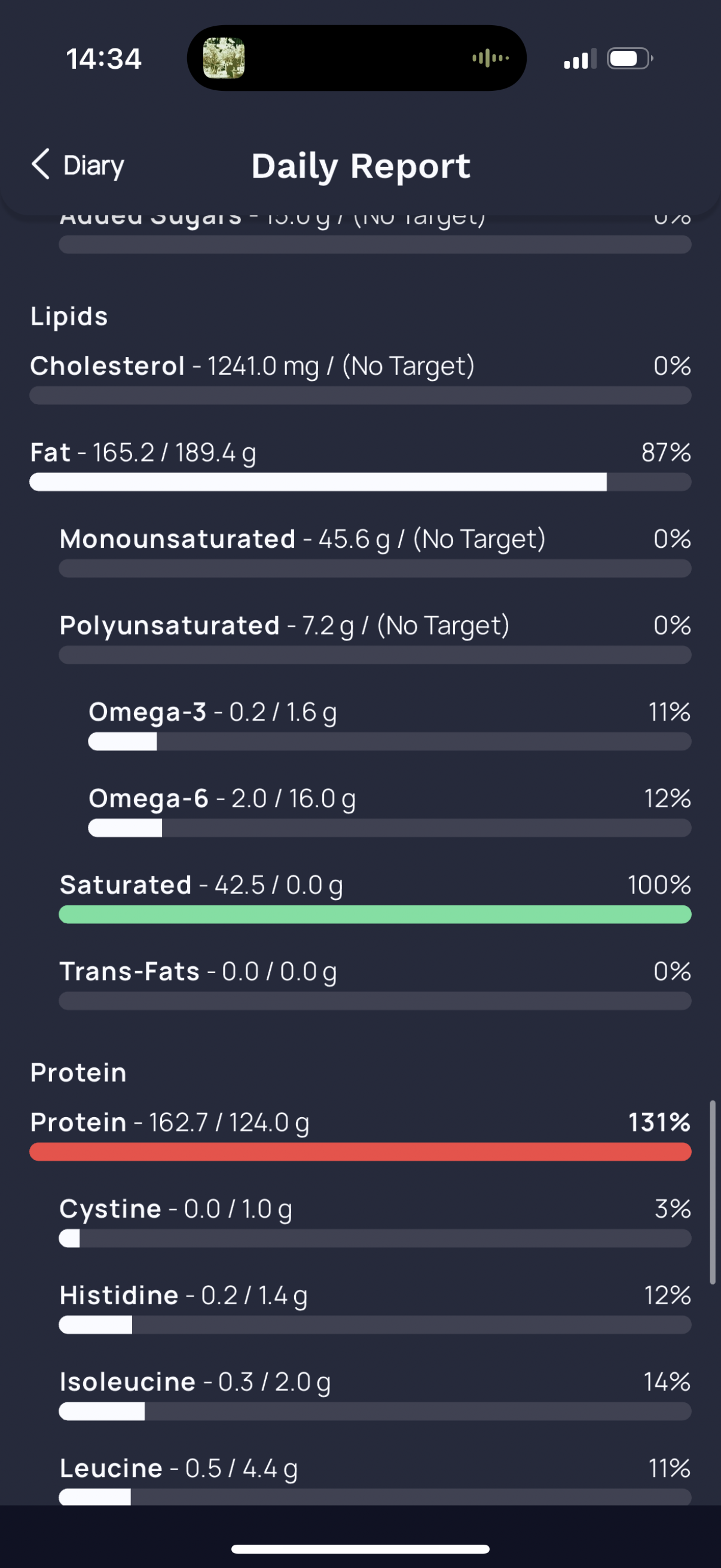Tap the cellular signal bars icon

point(579,60)
